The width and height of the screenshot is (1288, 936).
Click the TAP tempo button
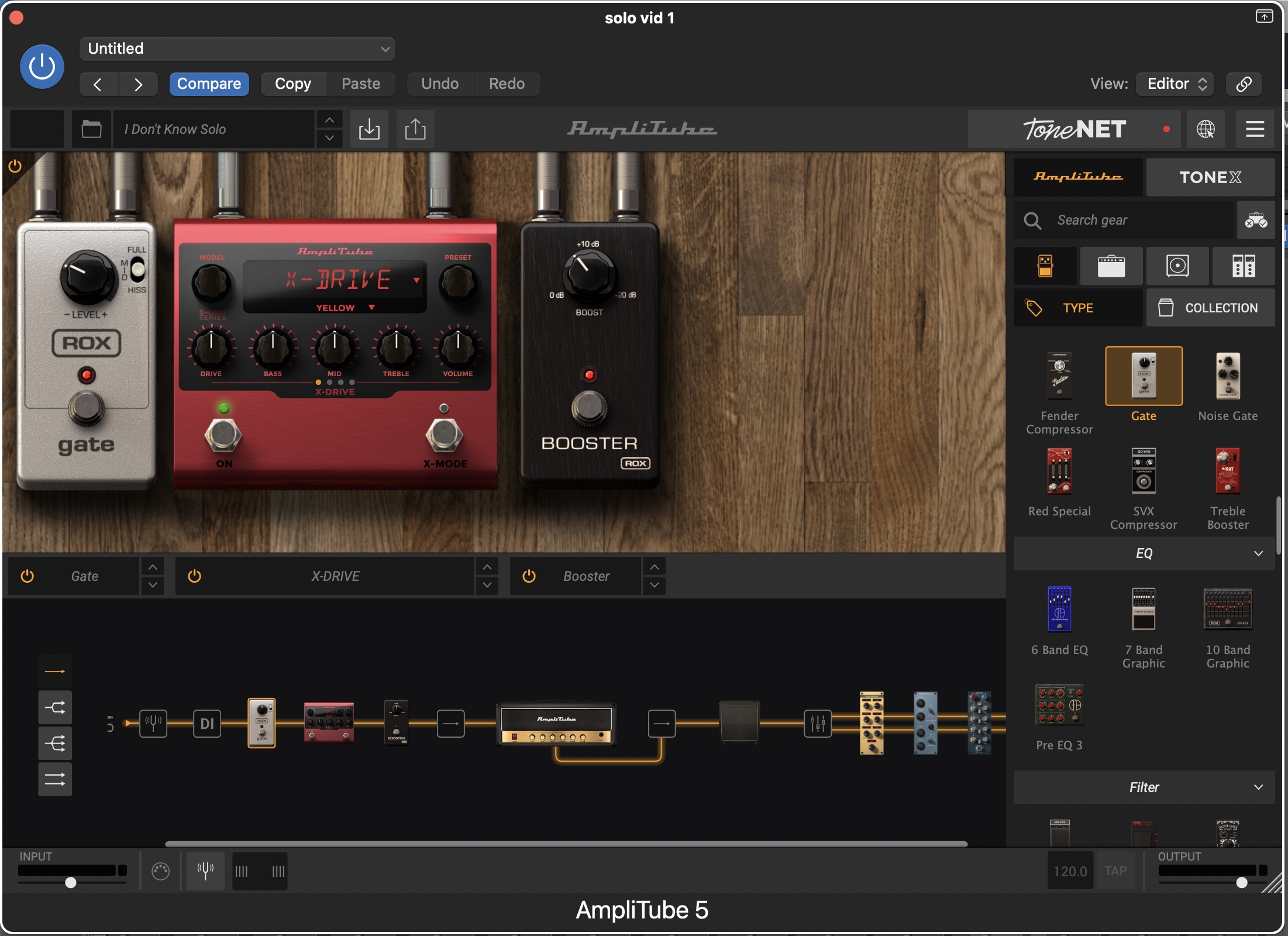[x=1115, y=871]
